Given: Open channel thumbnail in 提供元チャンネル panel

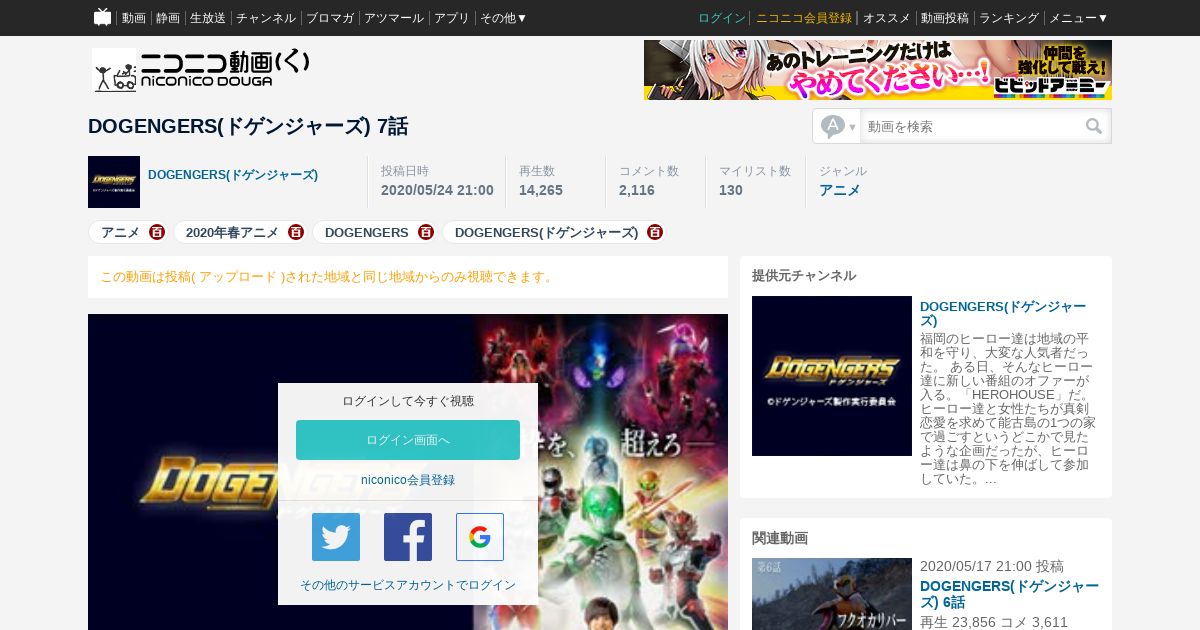Looking at the screenshot, I should [832, 376].
